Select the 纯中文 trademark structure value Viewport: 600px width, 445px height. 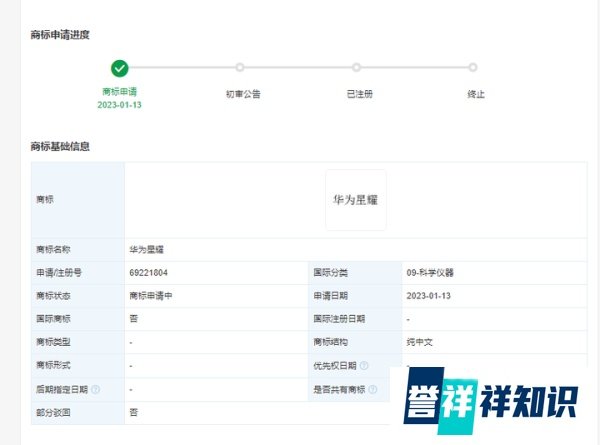pyautogui.click(x=419, y=342)
